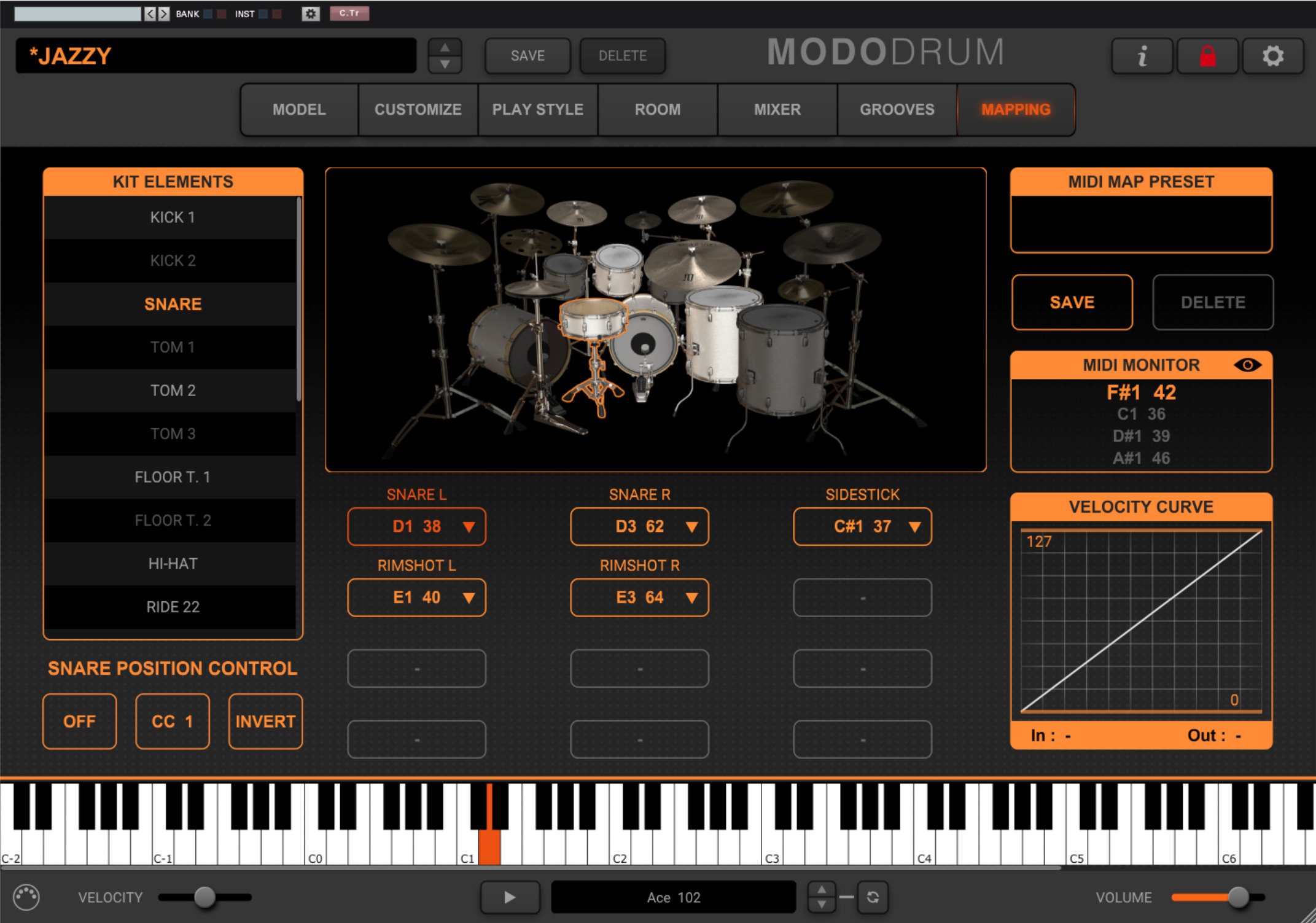Open the SNARE L D1 38 dropdown
This screenshot has width=1316, height=923.
pyautogui.click(x=416, y=526)
